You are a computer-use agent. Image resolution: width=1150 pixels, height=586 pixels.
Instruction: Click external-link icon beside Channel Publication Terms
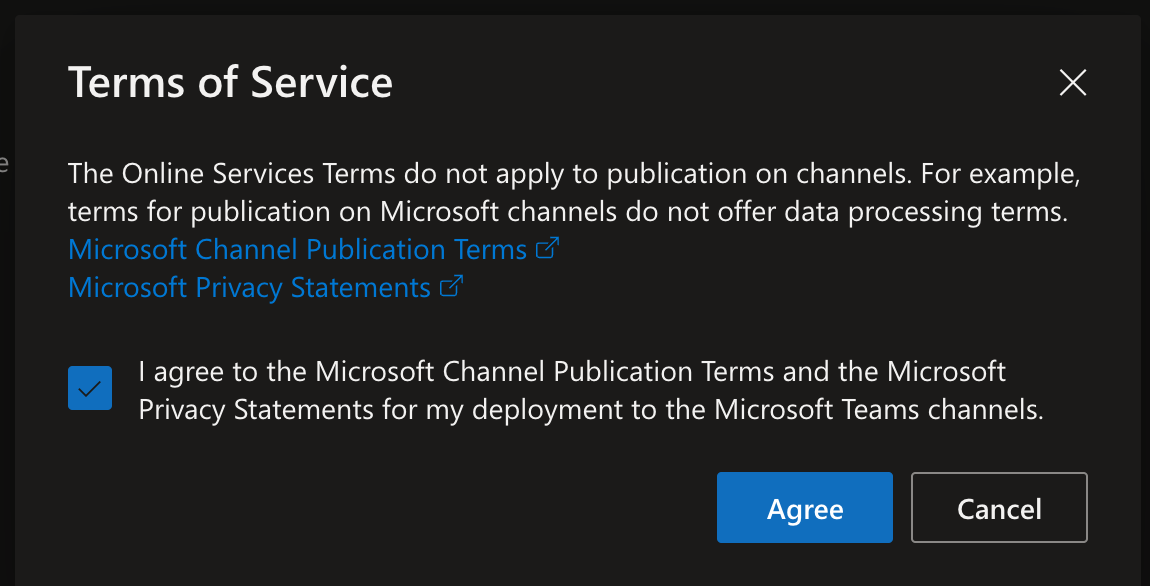tap(547, 249)
